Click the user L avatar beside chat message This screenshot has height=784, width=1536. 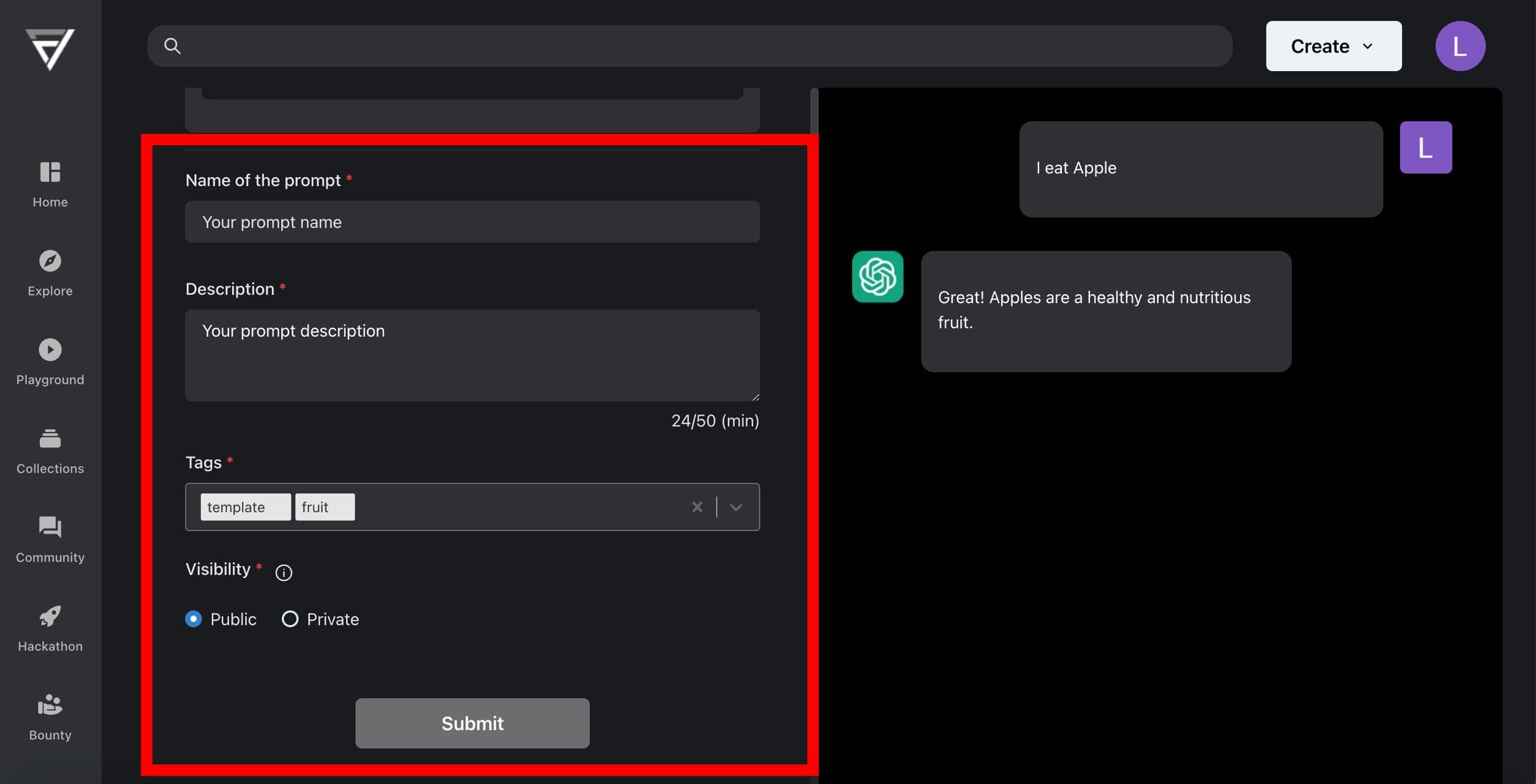[1426, 148]
